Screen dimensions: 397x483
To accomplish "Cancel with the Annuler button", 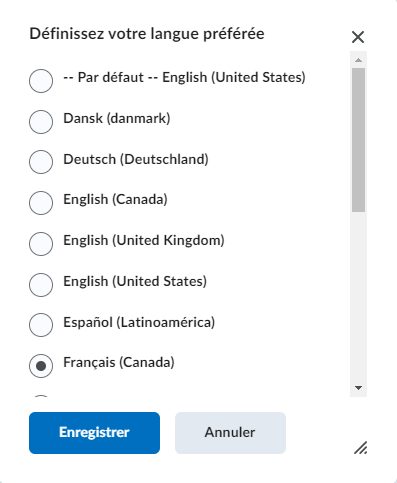I will tap(230, 433).
